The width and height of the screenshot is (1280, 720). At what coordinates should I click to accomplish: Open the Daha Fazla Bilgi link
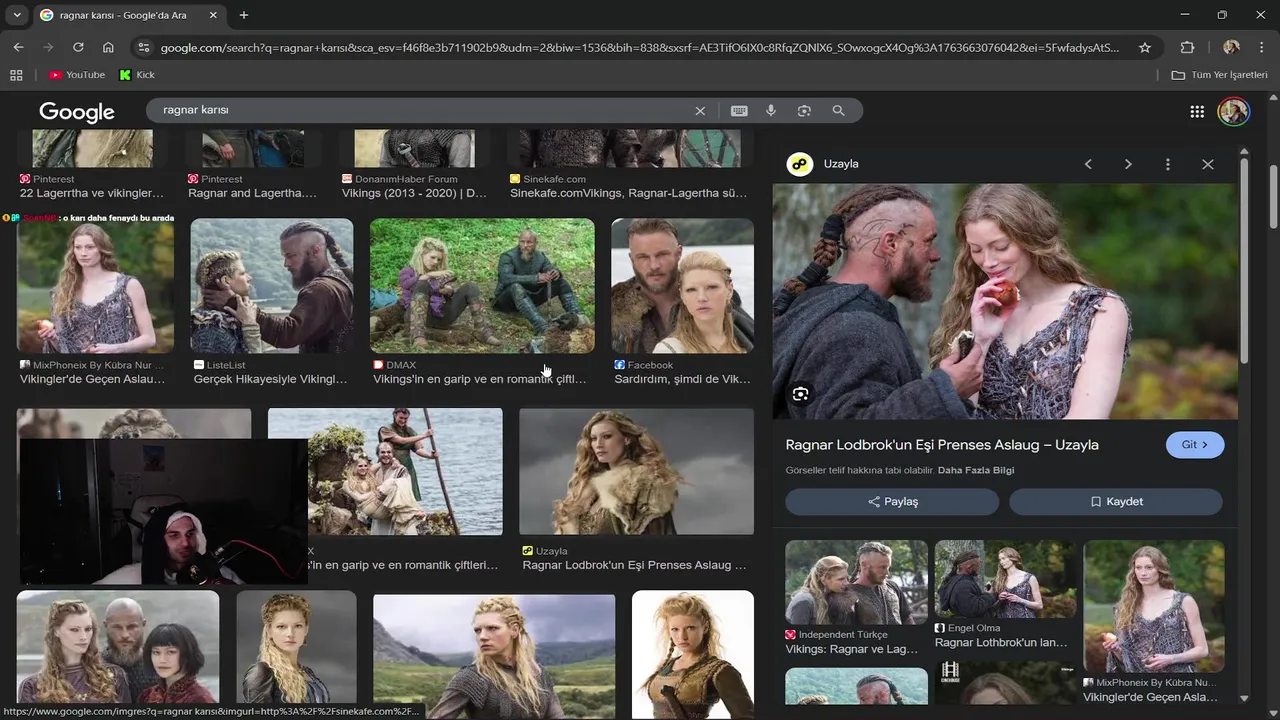click(x=975, y=470)
